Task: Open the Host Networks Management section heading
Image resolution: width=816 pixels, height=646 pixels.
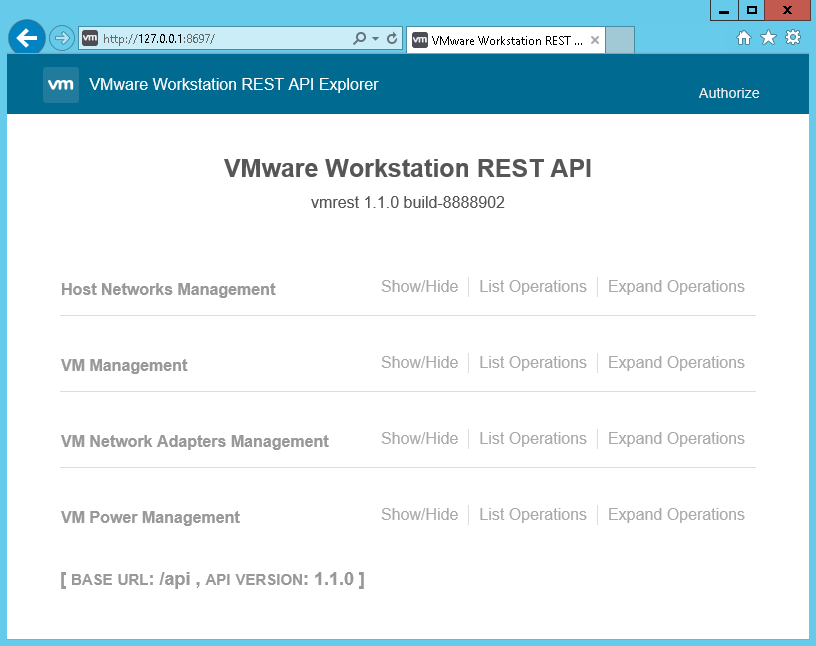Action: 168,289
